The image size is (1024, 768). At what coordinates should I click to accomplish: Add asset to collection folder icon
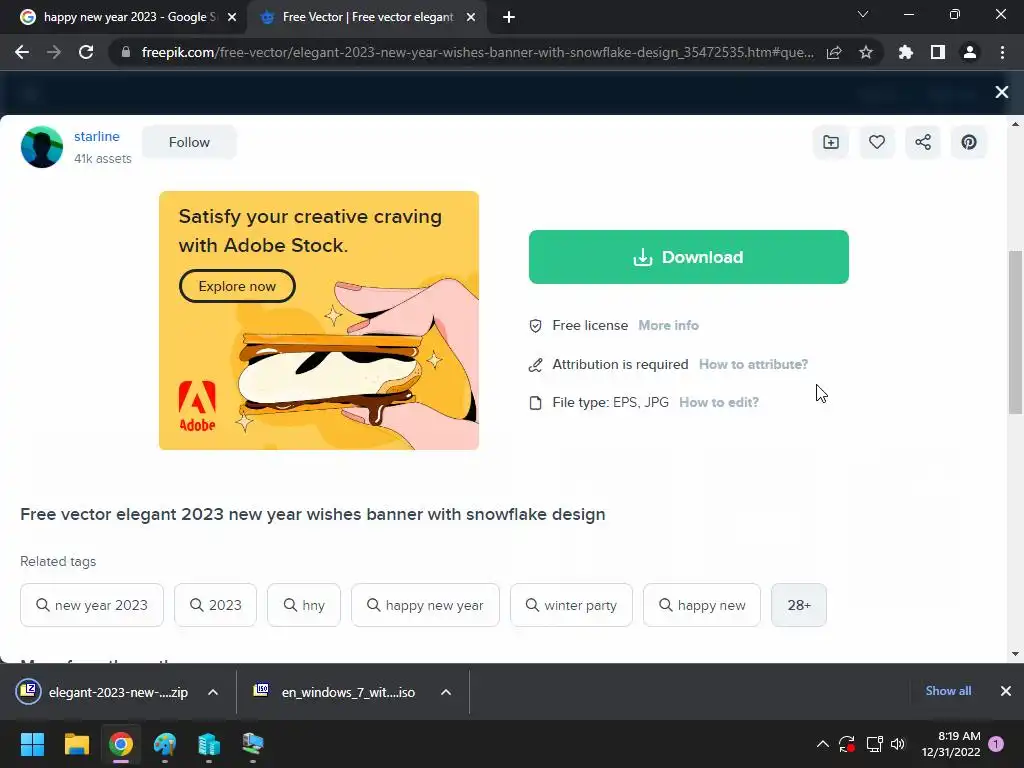click(x=831, y=142)
